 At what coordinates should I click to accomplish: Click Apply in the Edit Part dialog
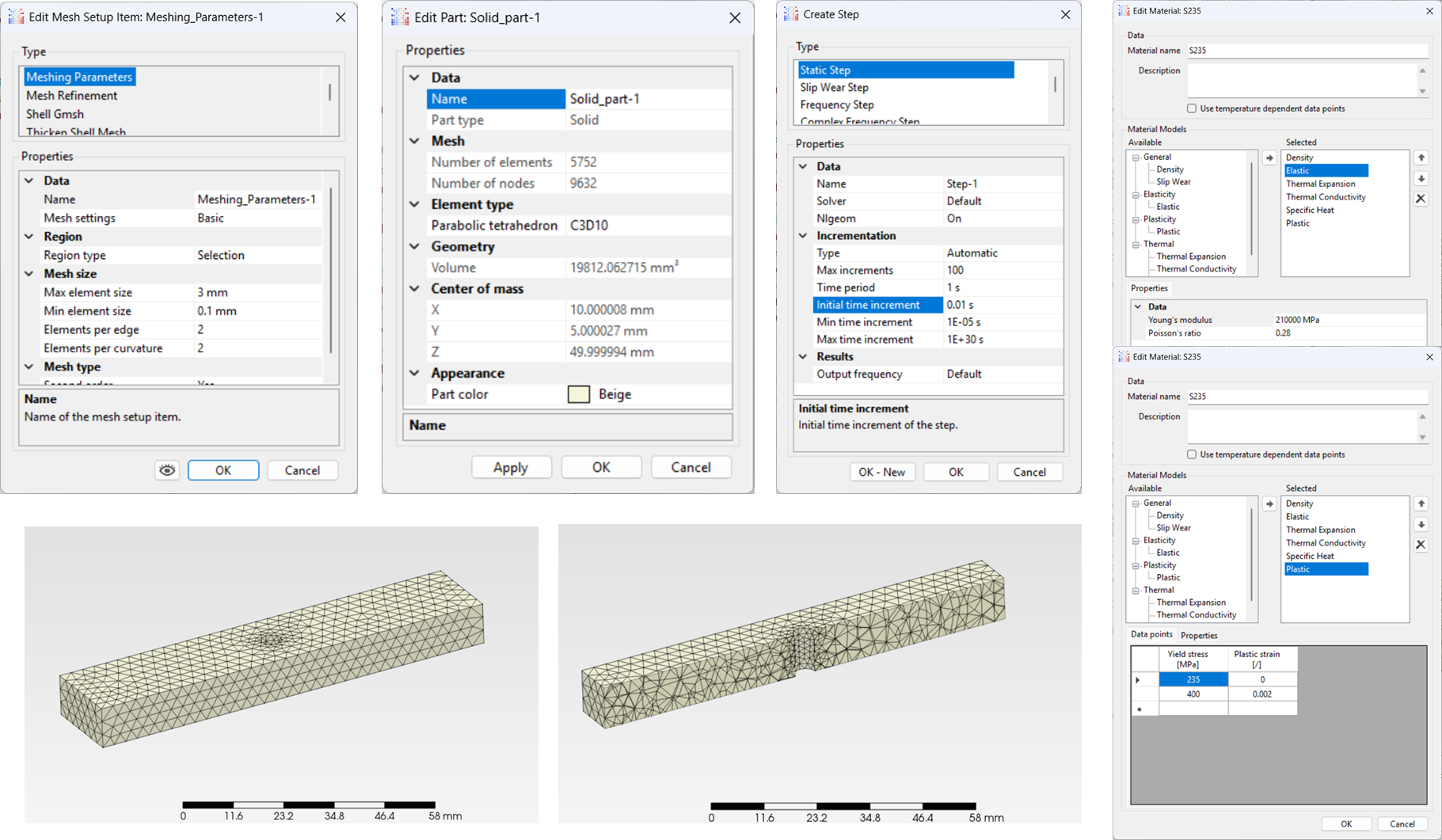click(x=511, y=468)
